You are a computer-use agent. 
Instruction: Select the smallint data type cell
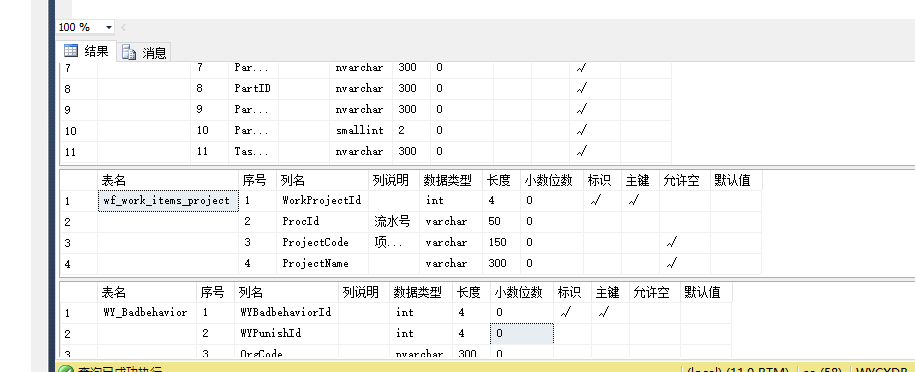(361, 130)
